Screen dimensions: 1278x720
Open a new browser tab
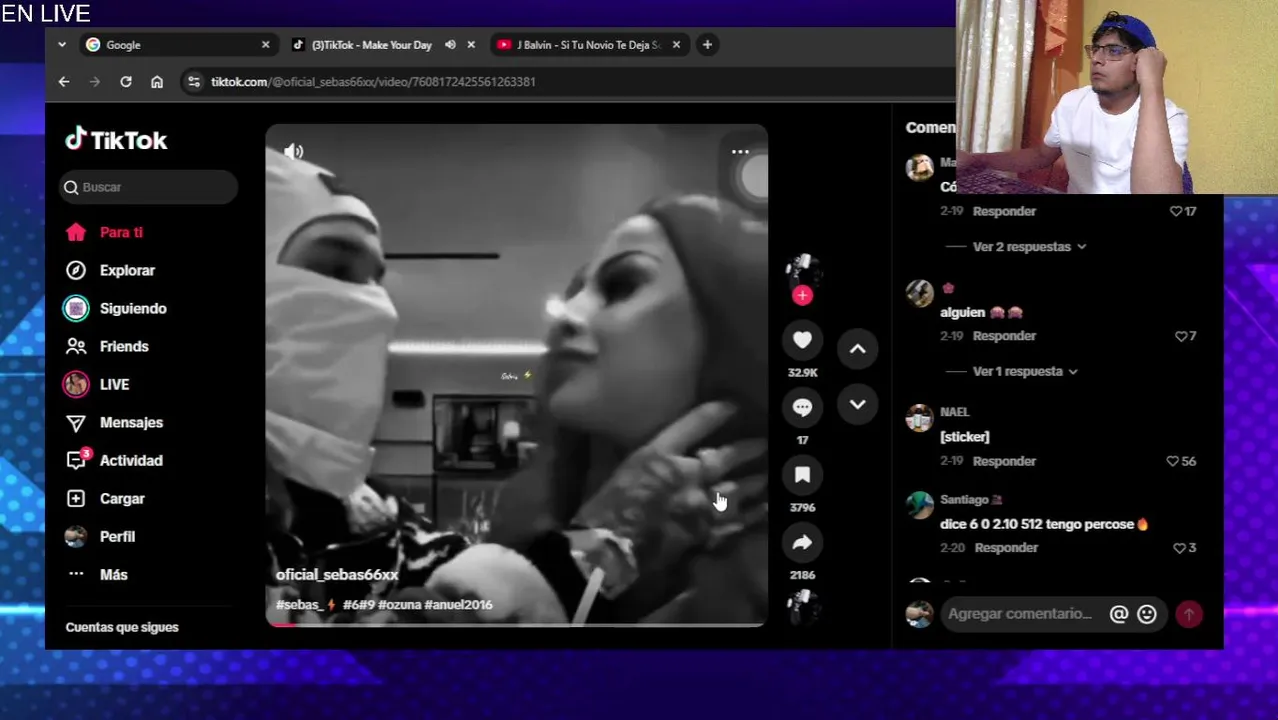(x=707, y=45)
